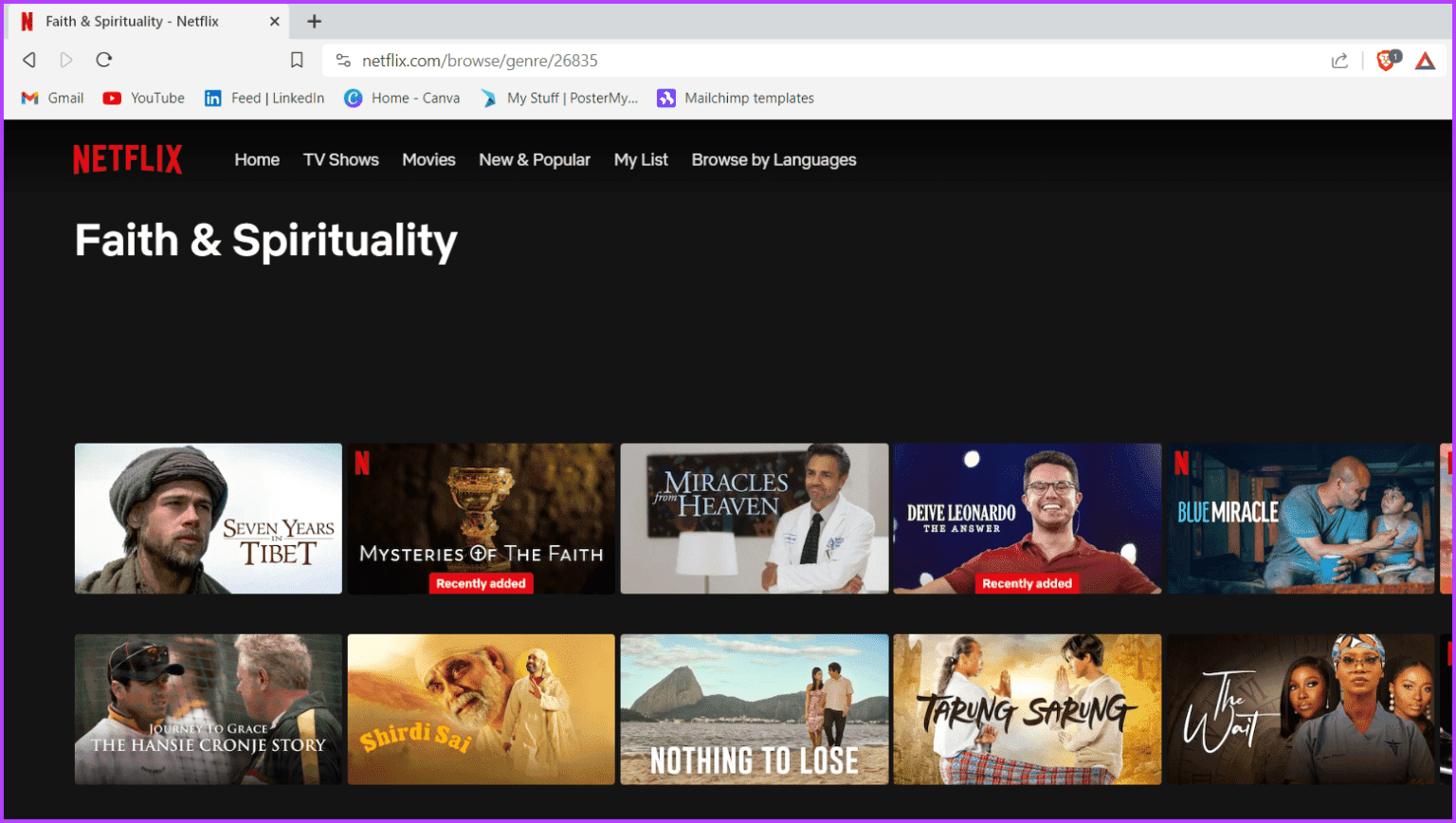This screenshot has height=823, width=1456.
Task: Open the Shirdi Sai thumbnail
Action: tap(482, 709)
